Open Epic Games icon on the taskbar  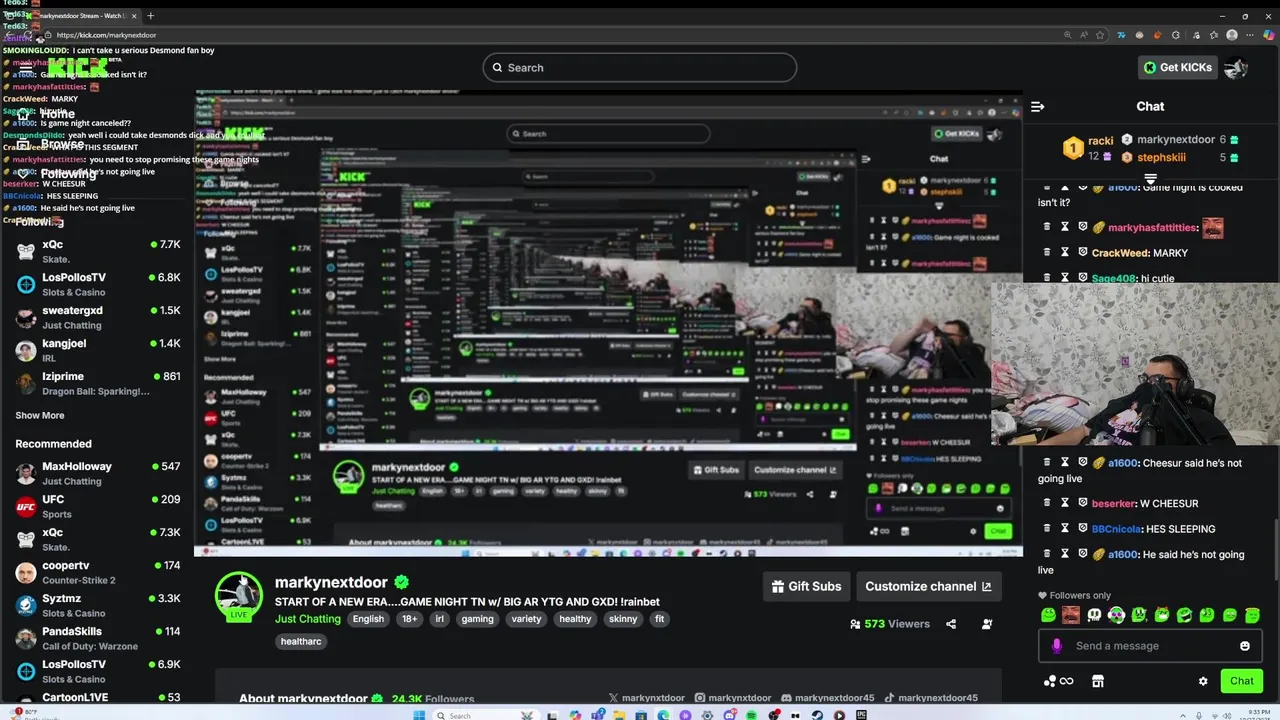point(861,715)
